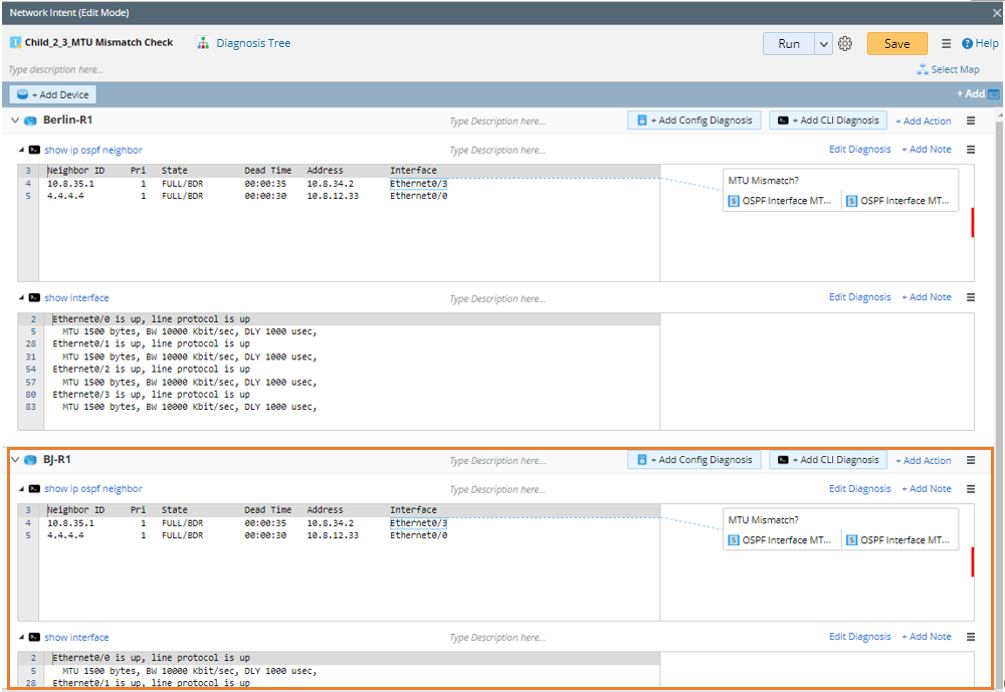The width and height of the screenshot is (1005, 692).
Task: Add CLI Diagnosis for BJ-R1
Action: tap(828, 459)
